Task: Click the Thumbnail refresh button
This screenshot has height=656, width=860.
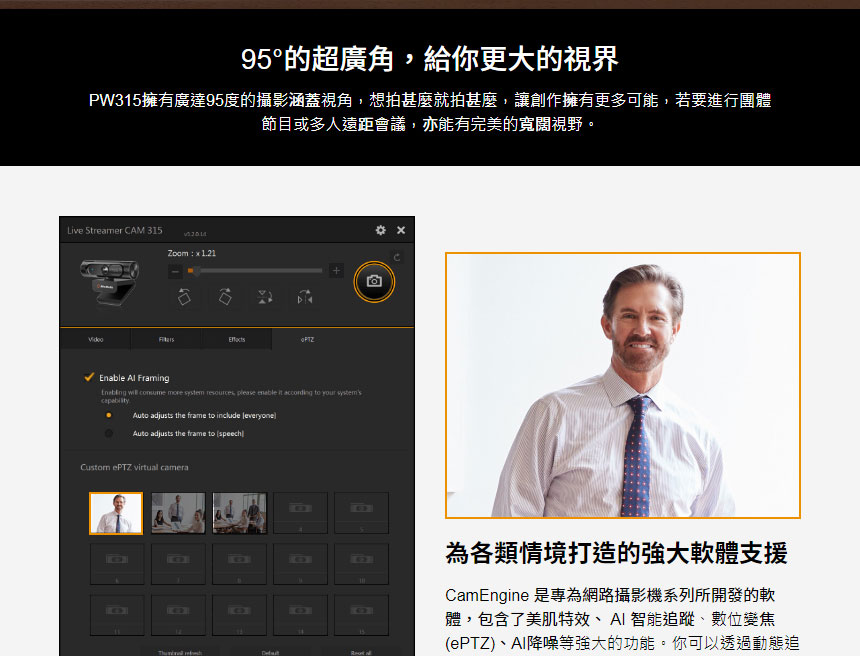Action: click(x=180, y=651)
